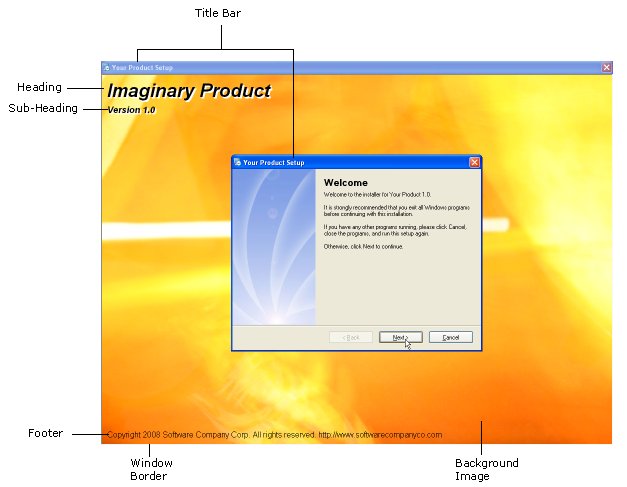The image size is (627, 487).
Task: Click the installer icon in the dialog title bar
Action: [x=238, y=162]
